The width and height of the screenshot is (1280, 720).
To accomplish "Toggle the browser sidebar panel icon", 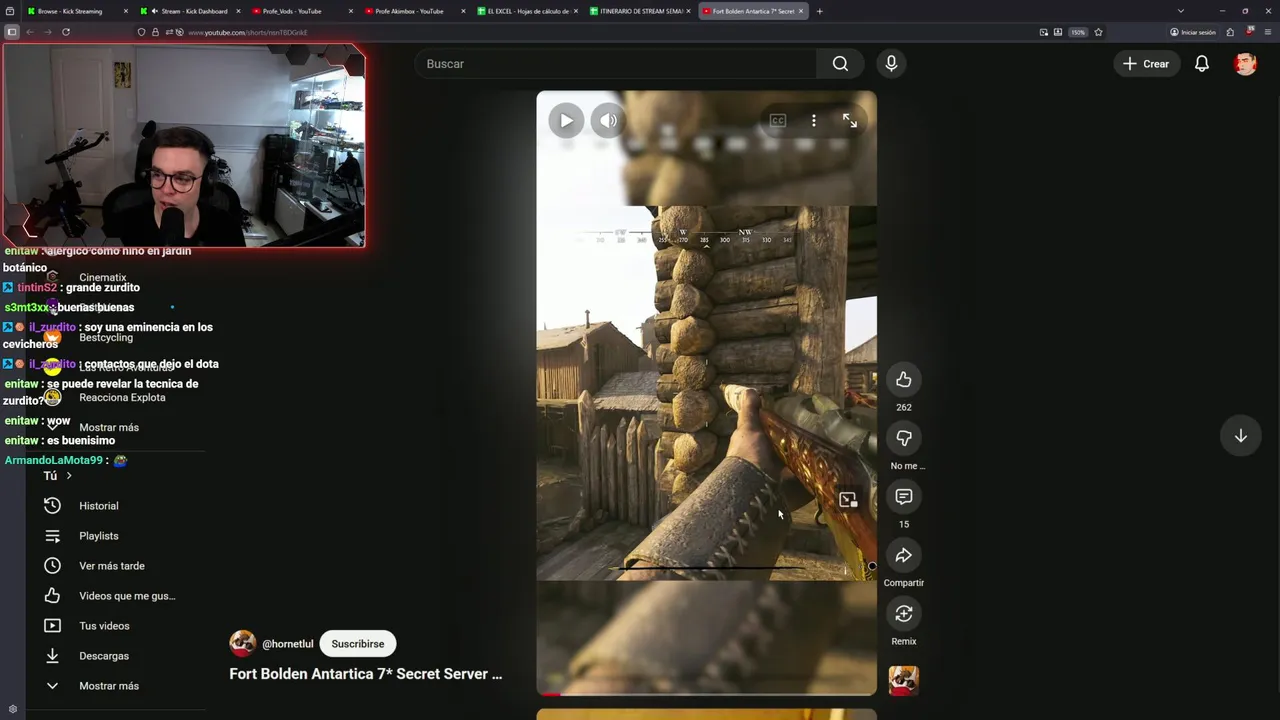I will click(x=12, y=32).
